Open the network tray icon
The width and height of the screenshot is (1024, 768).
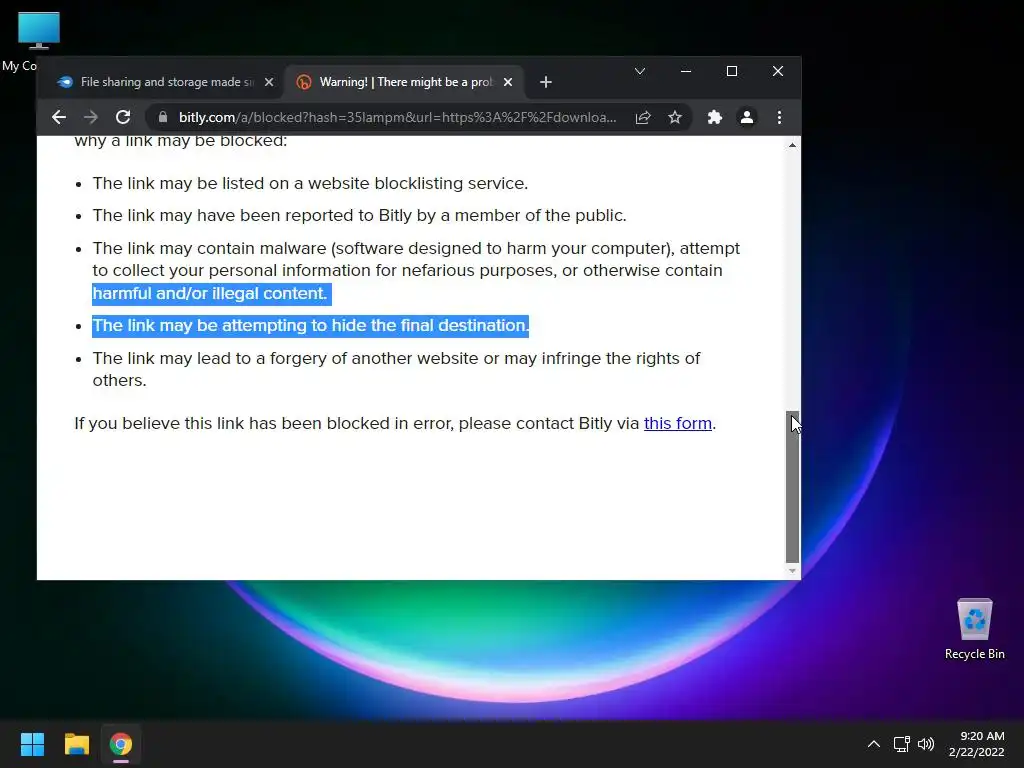(x=902, y=744)
